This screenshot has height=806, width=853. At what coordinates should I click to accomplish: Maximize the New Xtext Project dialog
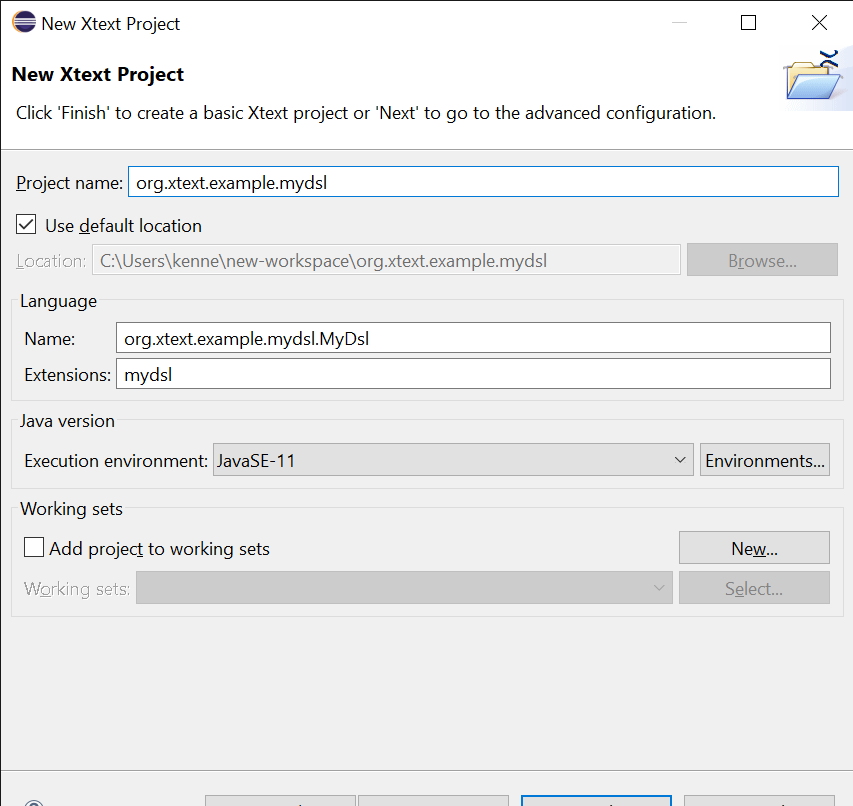tap(748, 23)
